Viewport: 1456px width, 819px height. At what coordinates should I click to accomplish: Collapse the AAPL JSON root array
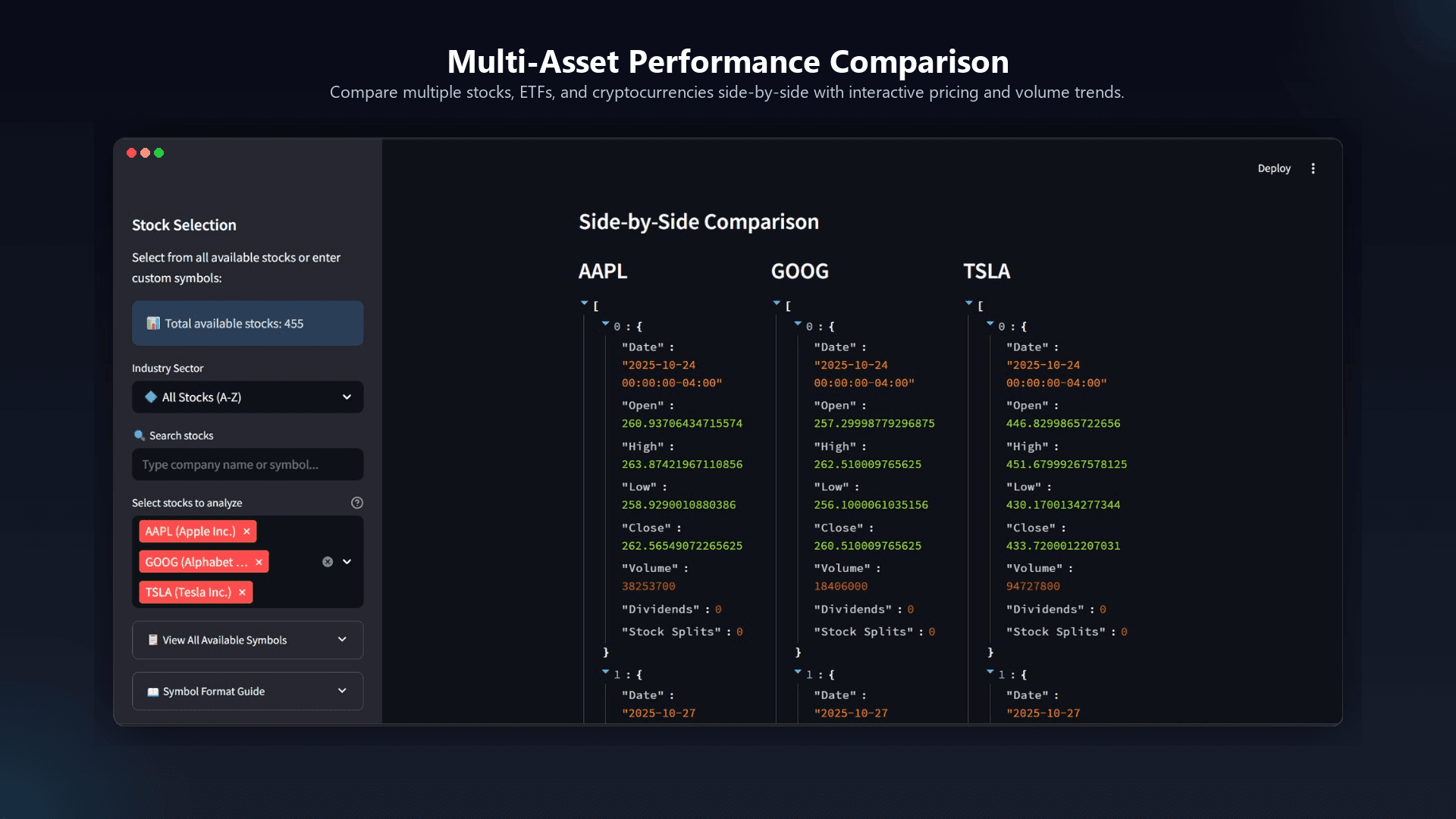tap(585, 303)
